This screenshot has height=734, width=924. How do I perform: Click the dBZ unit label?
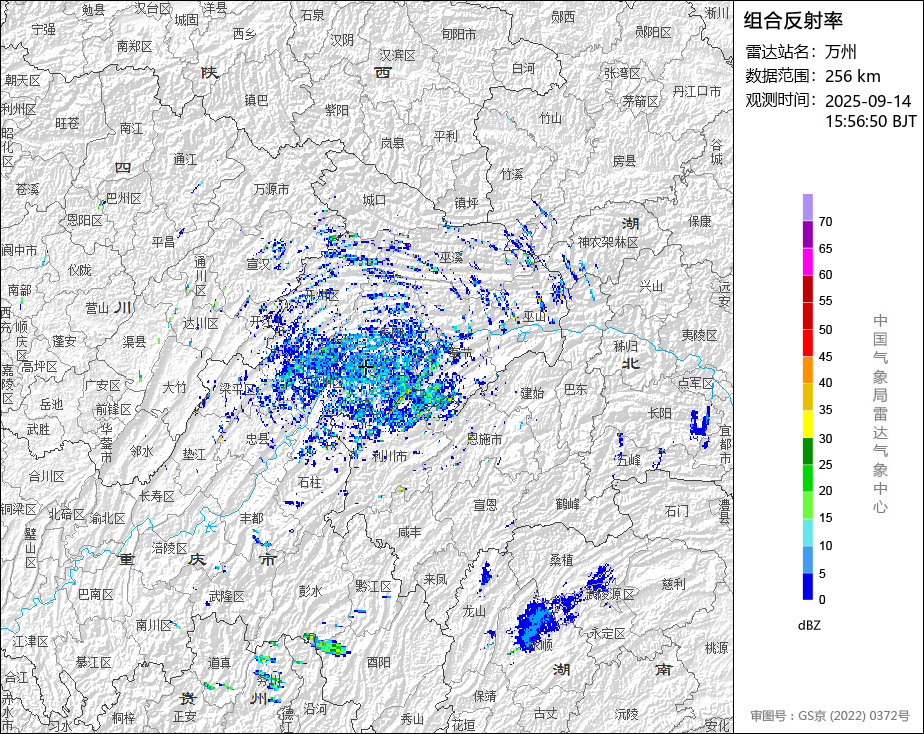808,626
